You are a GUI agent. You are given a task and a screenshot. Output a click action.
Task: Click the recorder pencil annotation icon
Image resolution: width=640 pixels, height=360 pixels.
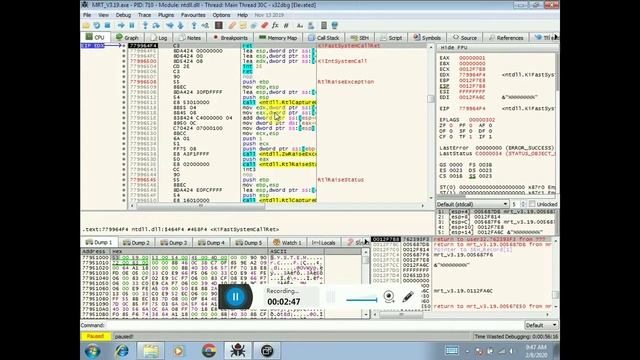pyautogui.click(x=407, y=297)
